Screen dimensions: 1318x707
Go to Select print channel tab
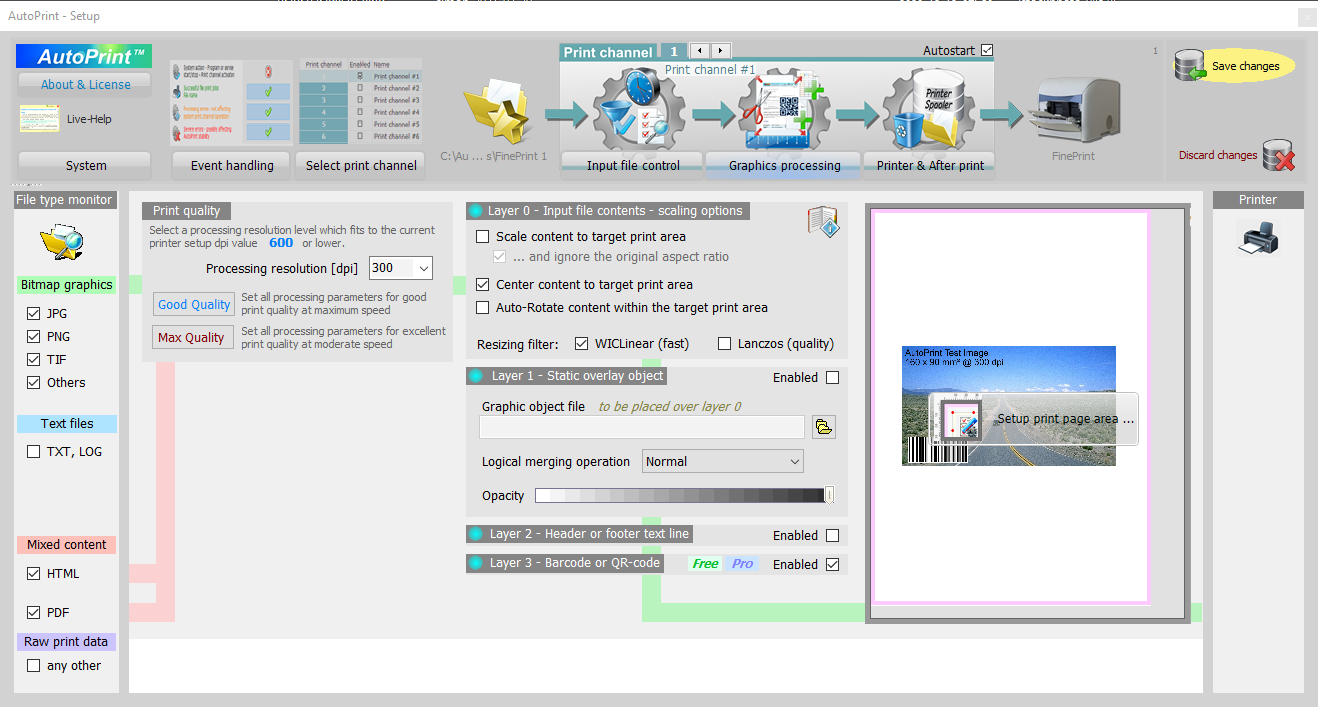[361, 165]
